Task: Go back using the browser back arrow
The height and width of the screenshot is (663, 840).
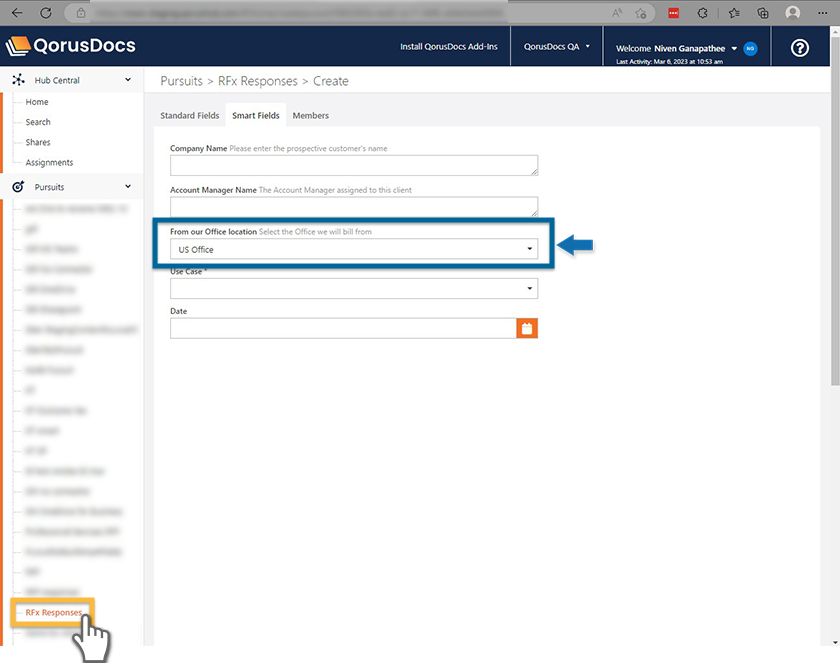Action: click(x=17, y=13)
